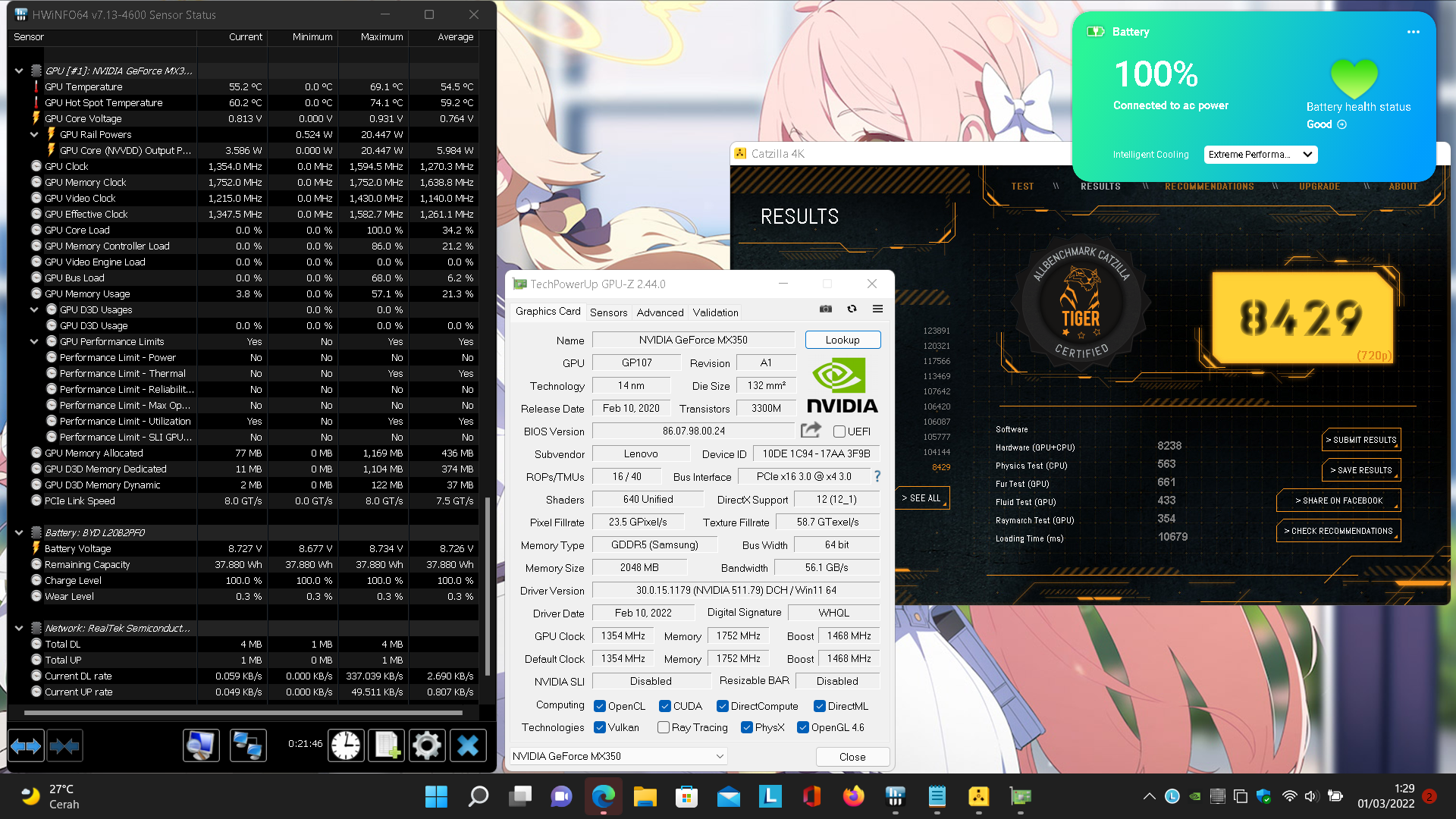Click GPU-Z BIOS export share icon

coord(811,430)
